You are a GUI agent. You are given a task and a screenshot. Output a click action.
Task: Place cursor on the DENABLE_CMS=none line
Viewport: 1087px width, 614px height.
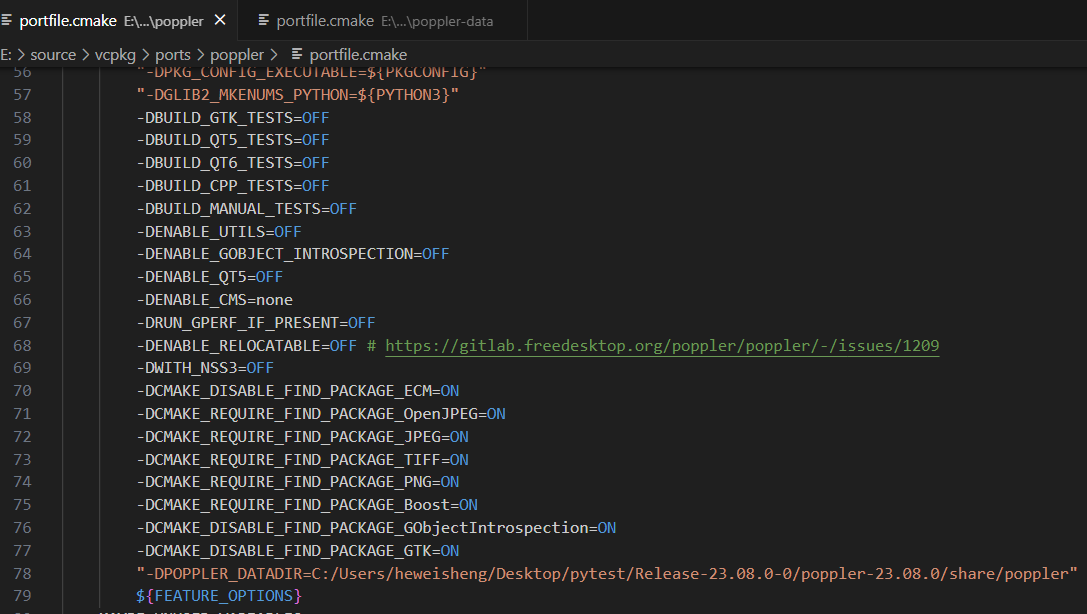tap(213, 299)
